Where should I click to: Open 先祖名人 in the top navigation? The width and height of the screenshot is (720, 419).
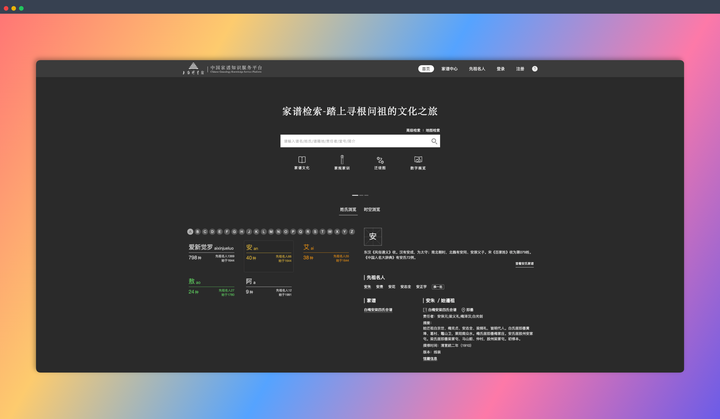477,69
